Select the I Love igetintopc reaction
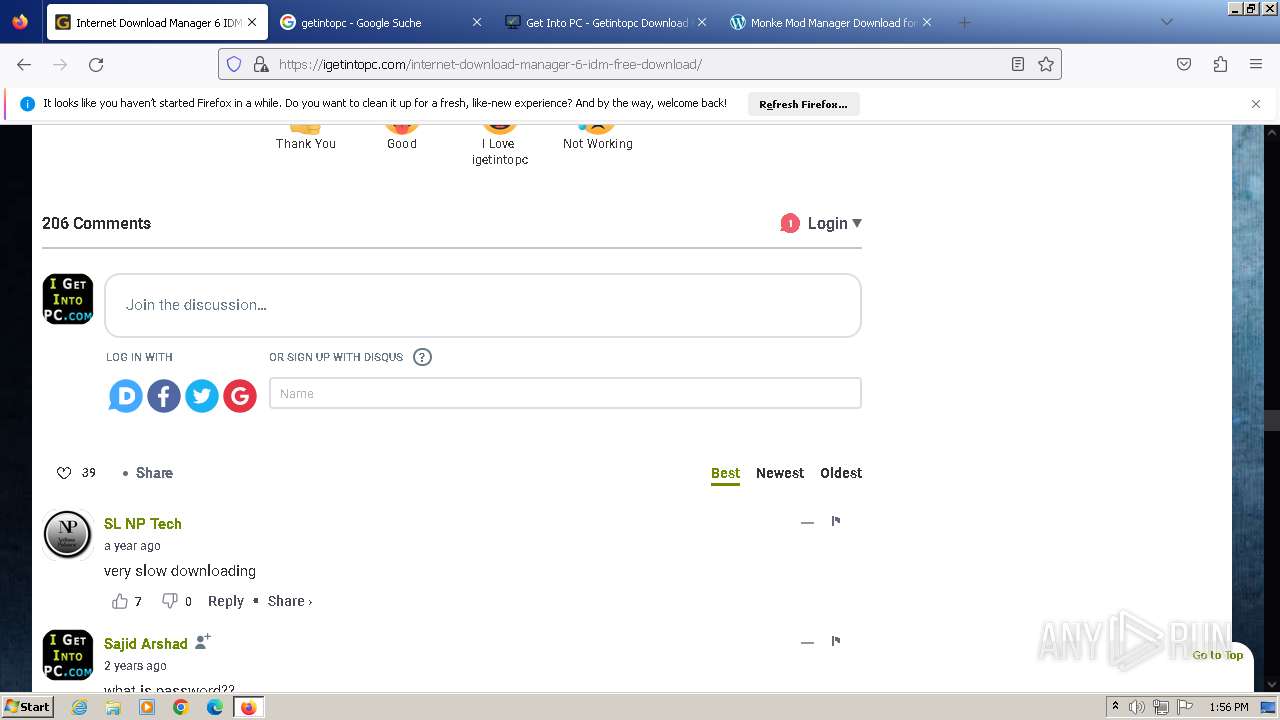Viewport: 1280px width, 720px height. tap(500, 145)
